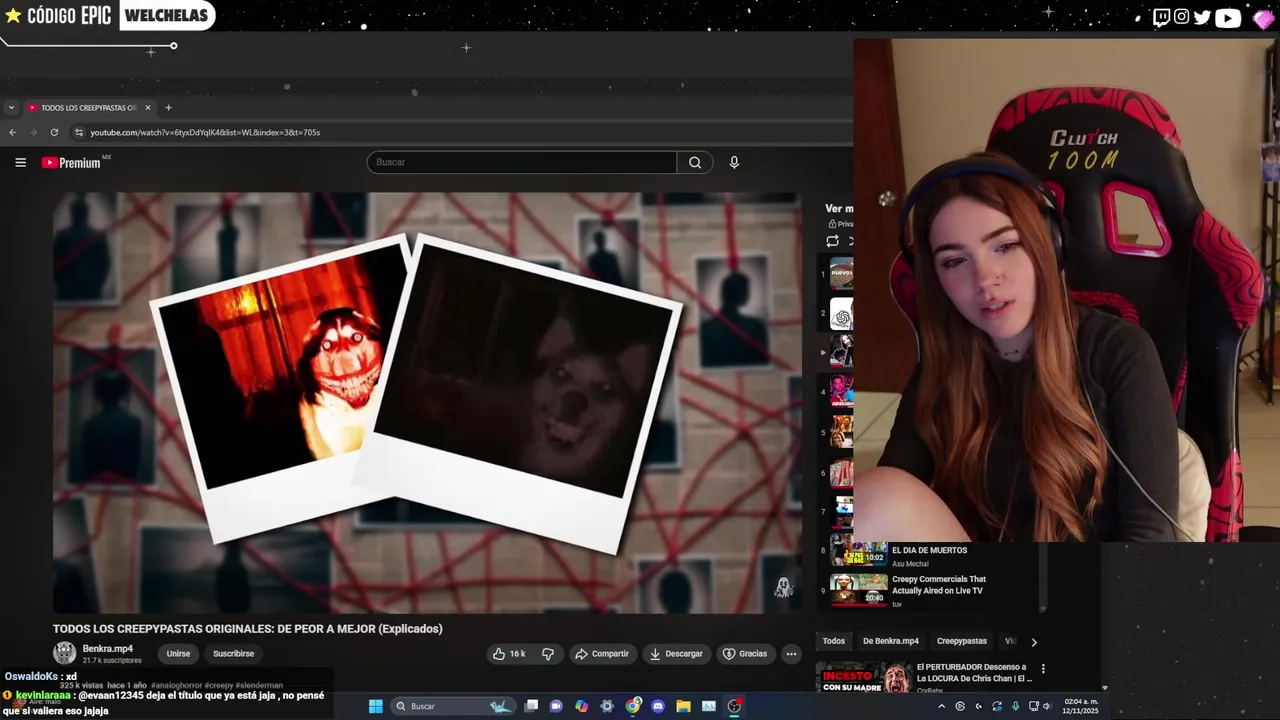This screenshot has height=720, width=1280.
Task: Click the taskbar Buscar search box
Action: (453, 706)
